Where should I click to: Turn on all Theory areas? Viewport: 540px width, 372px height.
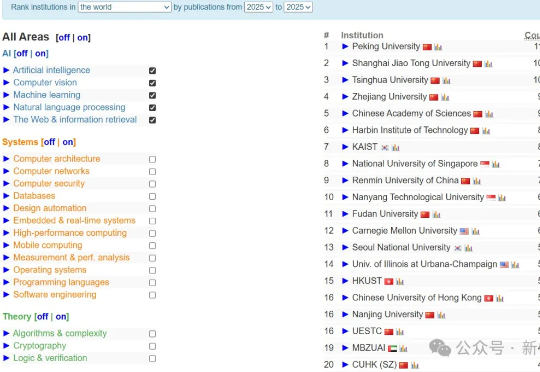(61, 317)
